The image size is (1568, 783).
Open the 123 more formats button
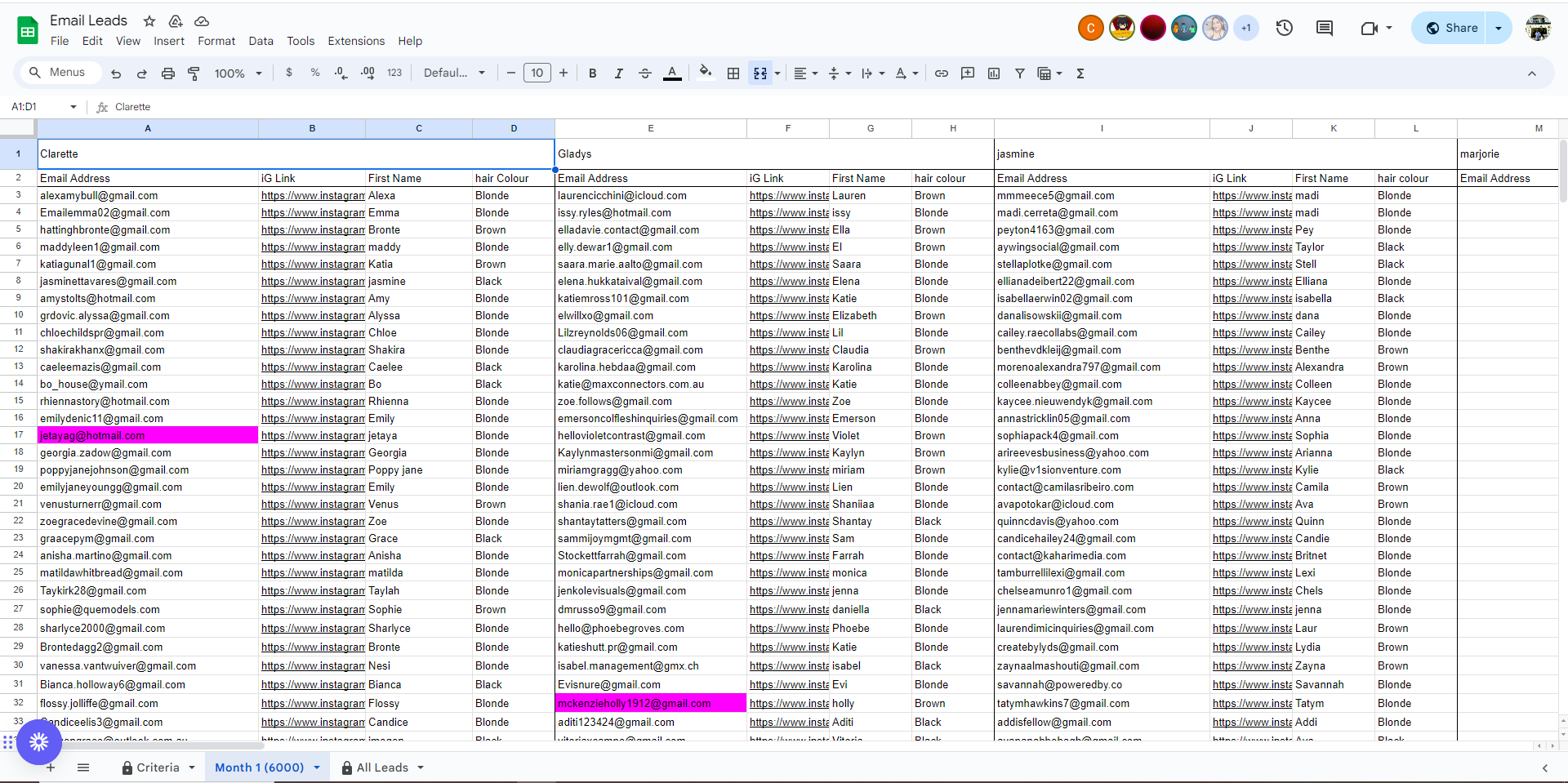(394, 73)
